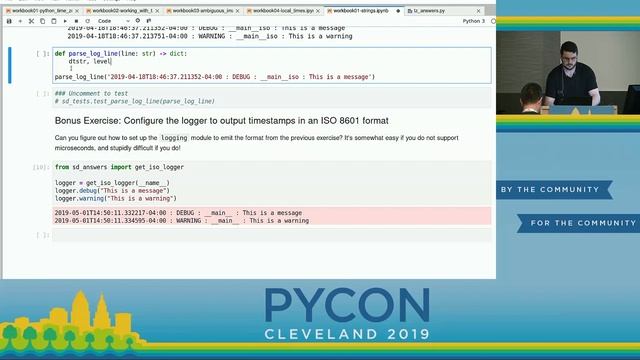Click the kernel status circle indicator

click(493, 21)
